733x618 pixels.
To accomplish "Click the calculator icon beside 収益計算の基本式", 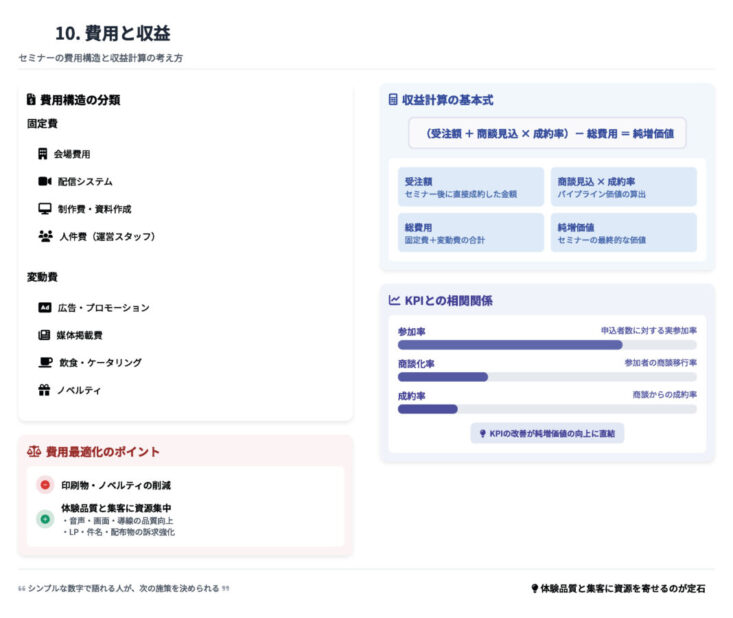I will pos(393,100).
